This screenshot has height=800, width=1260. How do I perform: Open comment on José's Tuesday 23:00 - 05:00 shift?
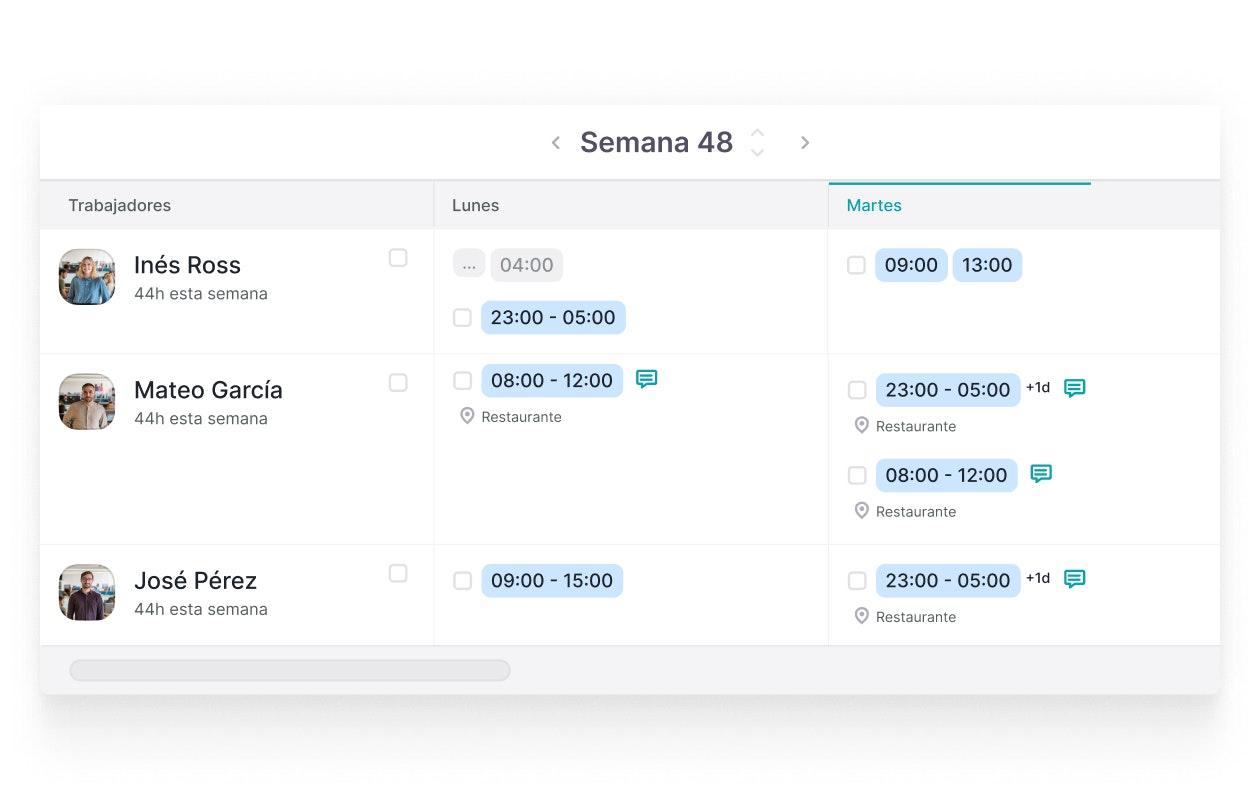pyautogui.click(x=1074, y=579)
